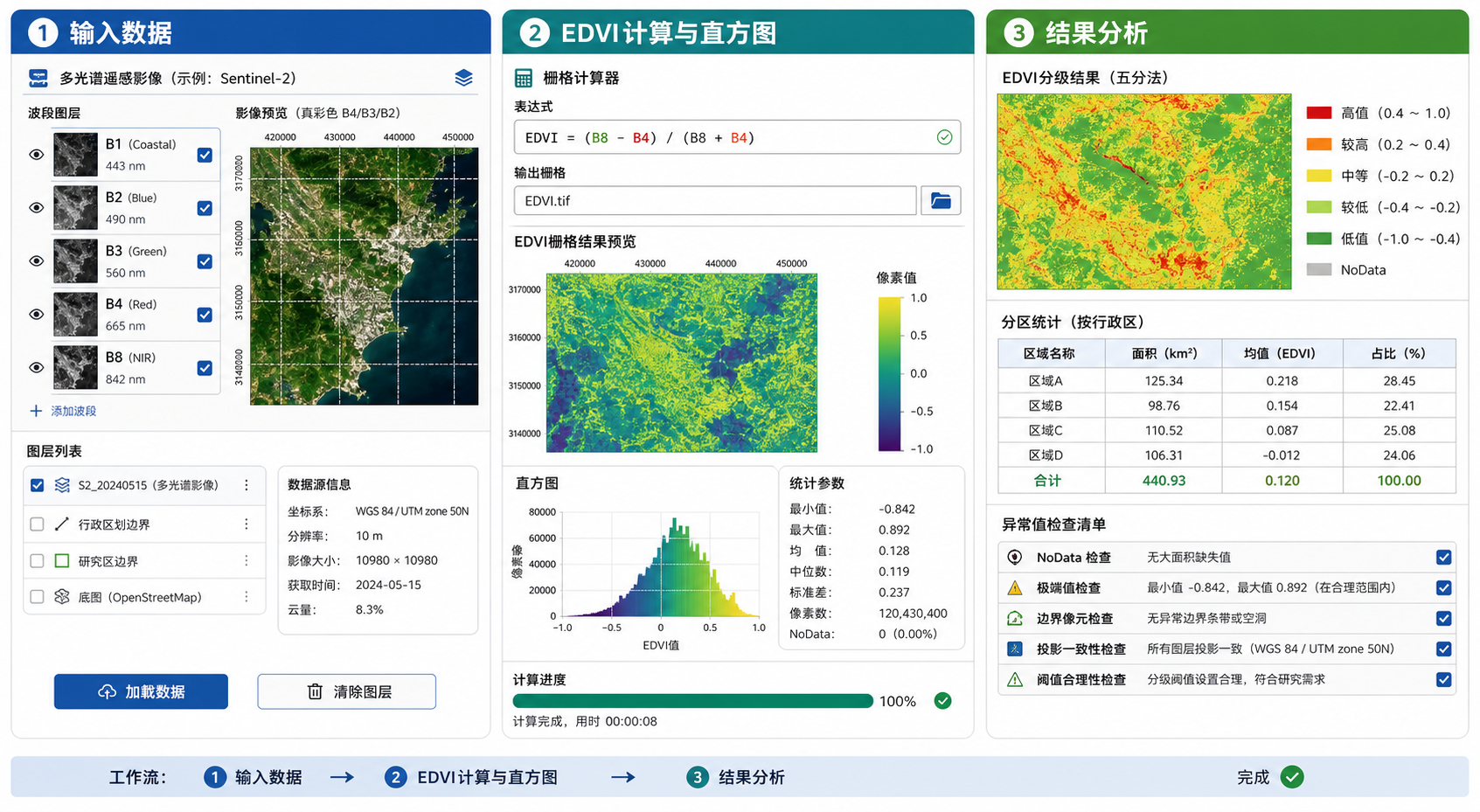Click the red 高值 legend swatch
The width and height of the screenshot is (1480, 812).
1319,113
